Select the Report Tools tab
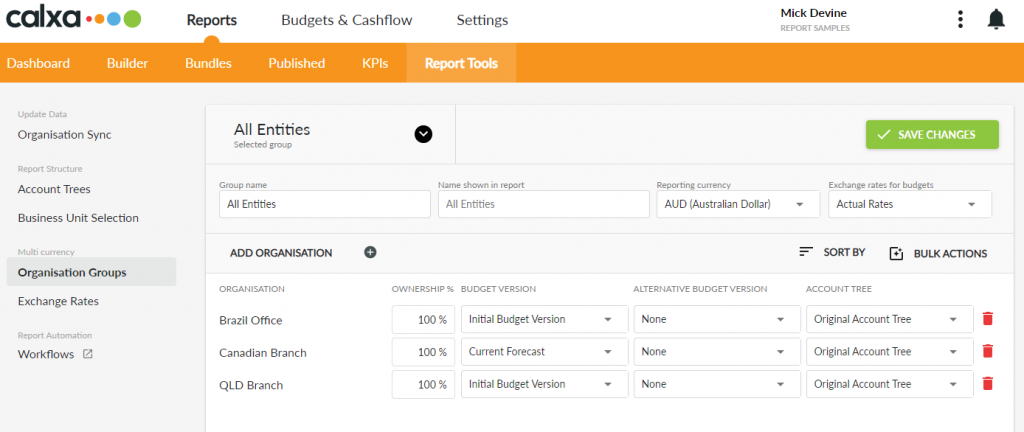1024x432 pixels. tap(461, 63)
